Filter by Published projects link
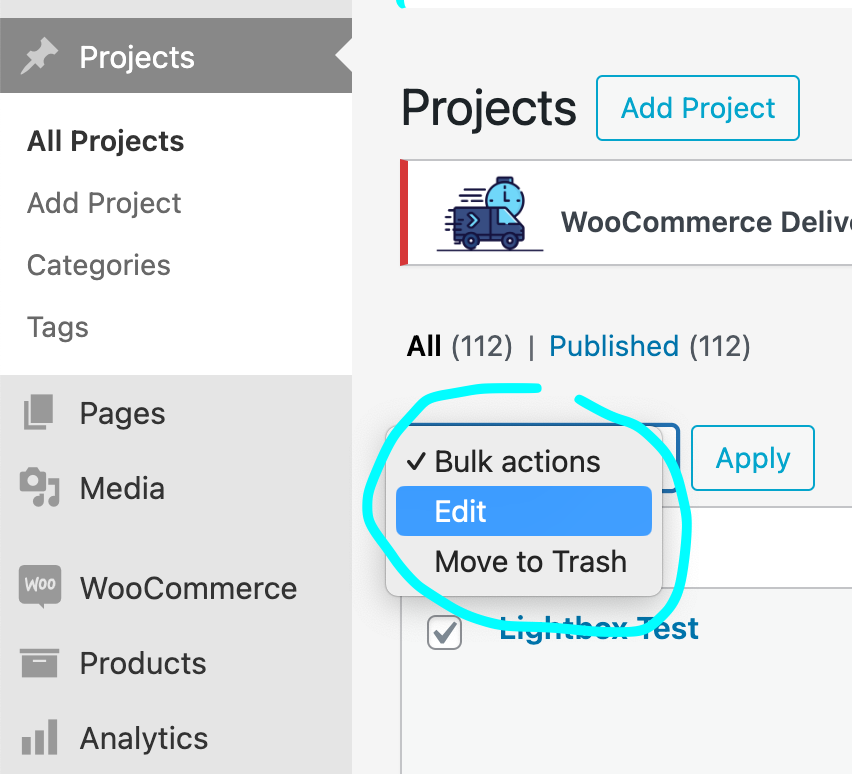This screenshot has width=852, height=774. coord(613,346)
